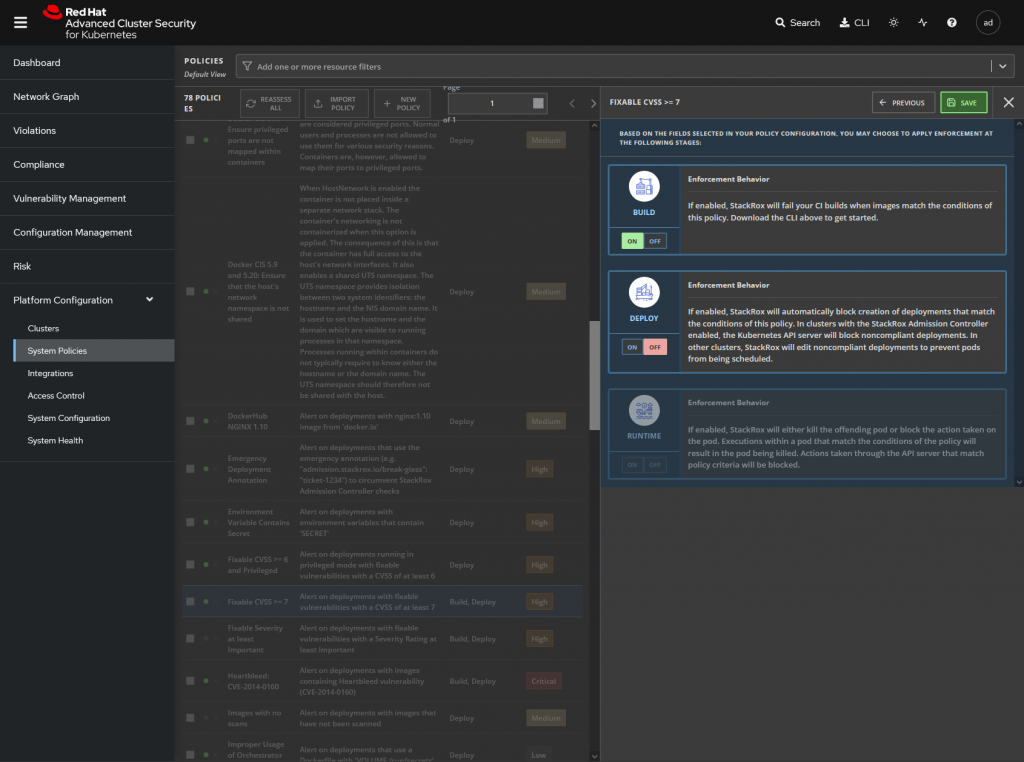The width and height of the screenshot is (1024, 762).
Task: Go to the next policies page arrow
Action: coord(593,103)
